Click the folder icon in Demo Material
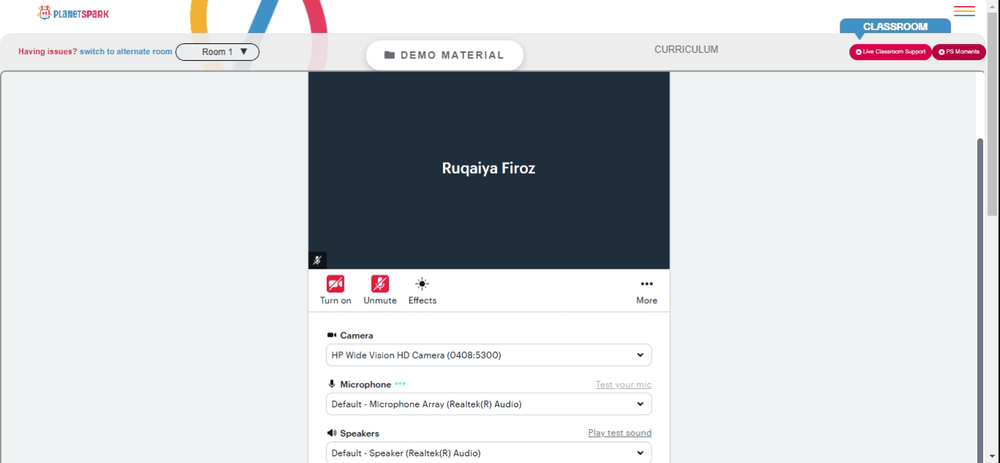The height and width of the screenshot is (463, 1000). pos(390,55)
